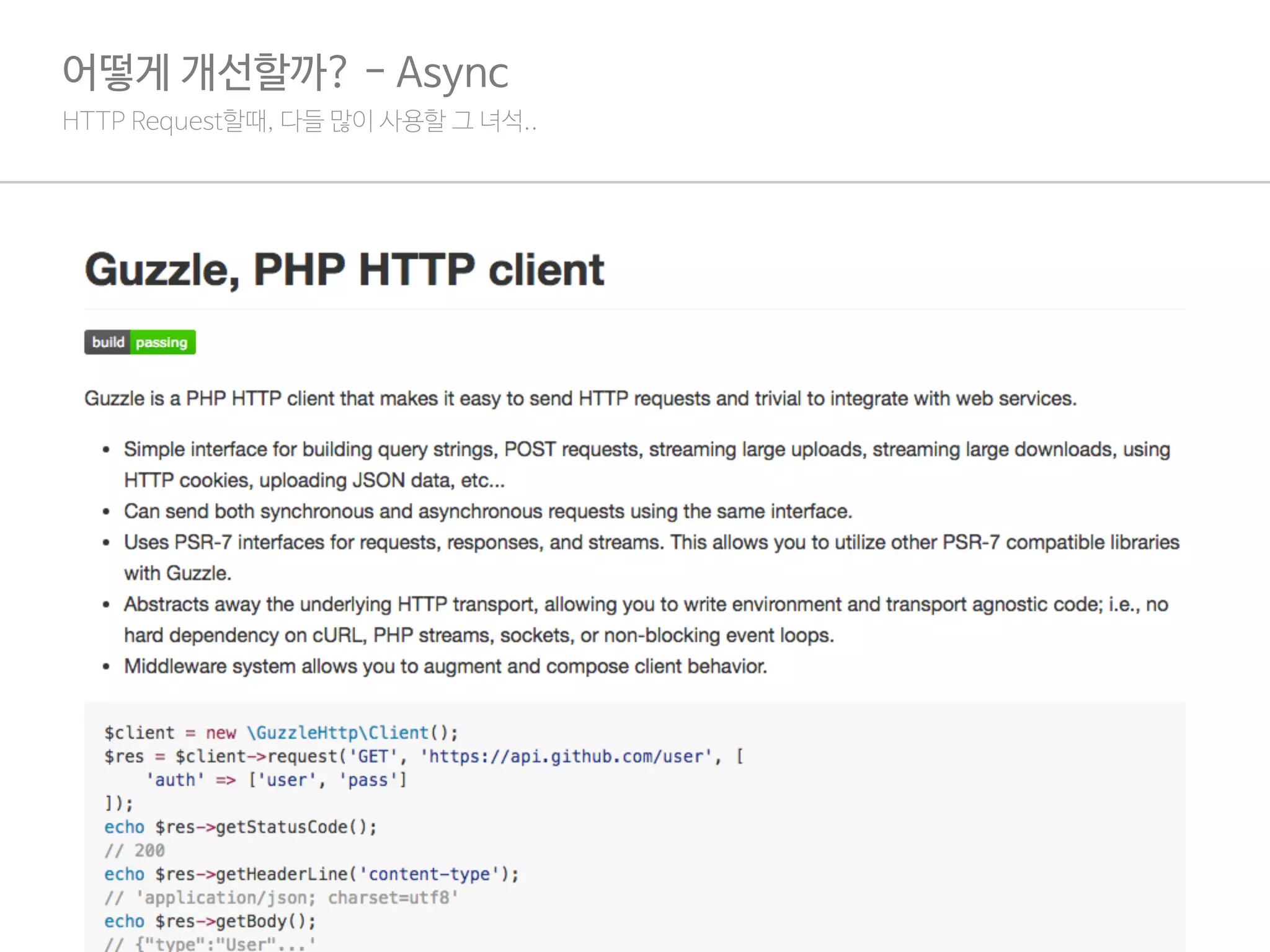Click subtitle 'HTTP Request할때, 다들 많이 사용할 그 녀석..'
This screenshot has height=952, width=1270.
click(300, 121)
